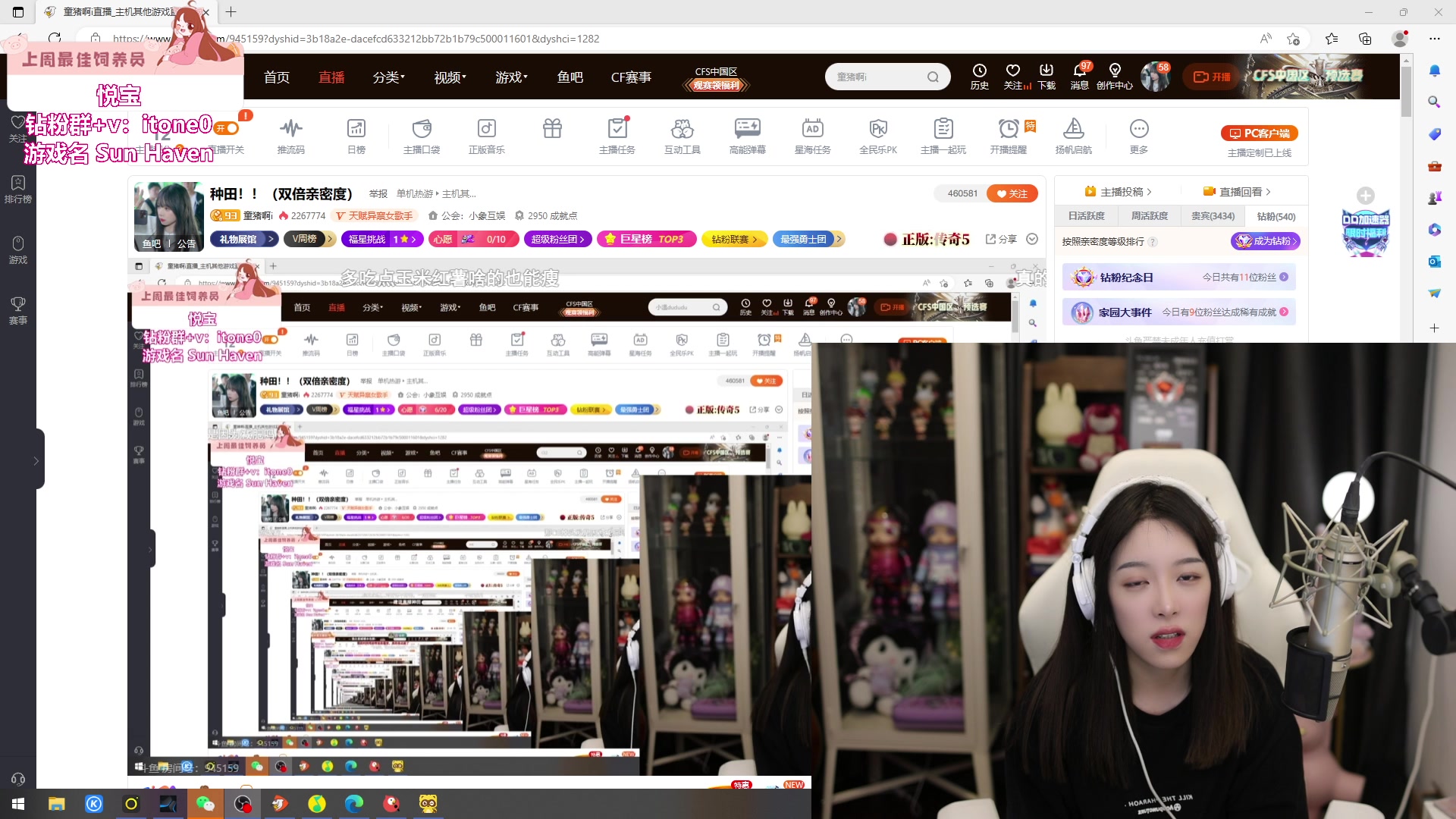
Task: Expand the 视频 video dropdown menu
Action: click(x=450, y=77)
